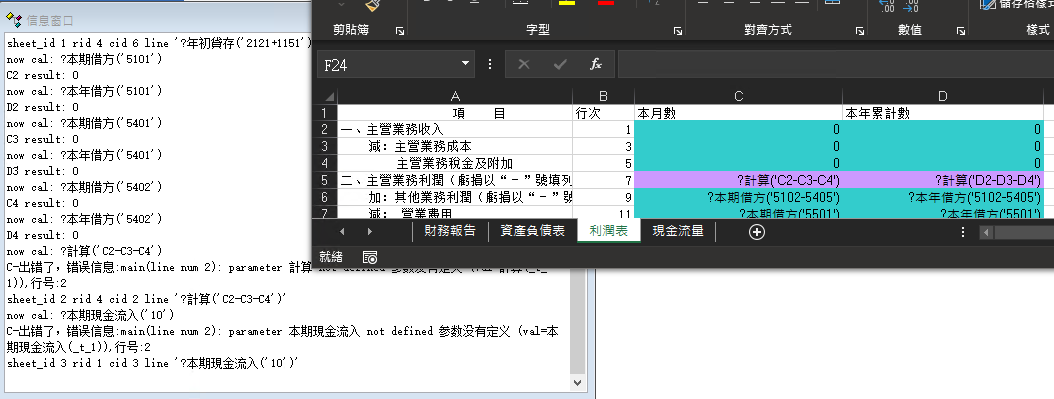Click the macro recording icon in status bar
This screenshot has height=399, width=1054.
pos(370,257)
